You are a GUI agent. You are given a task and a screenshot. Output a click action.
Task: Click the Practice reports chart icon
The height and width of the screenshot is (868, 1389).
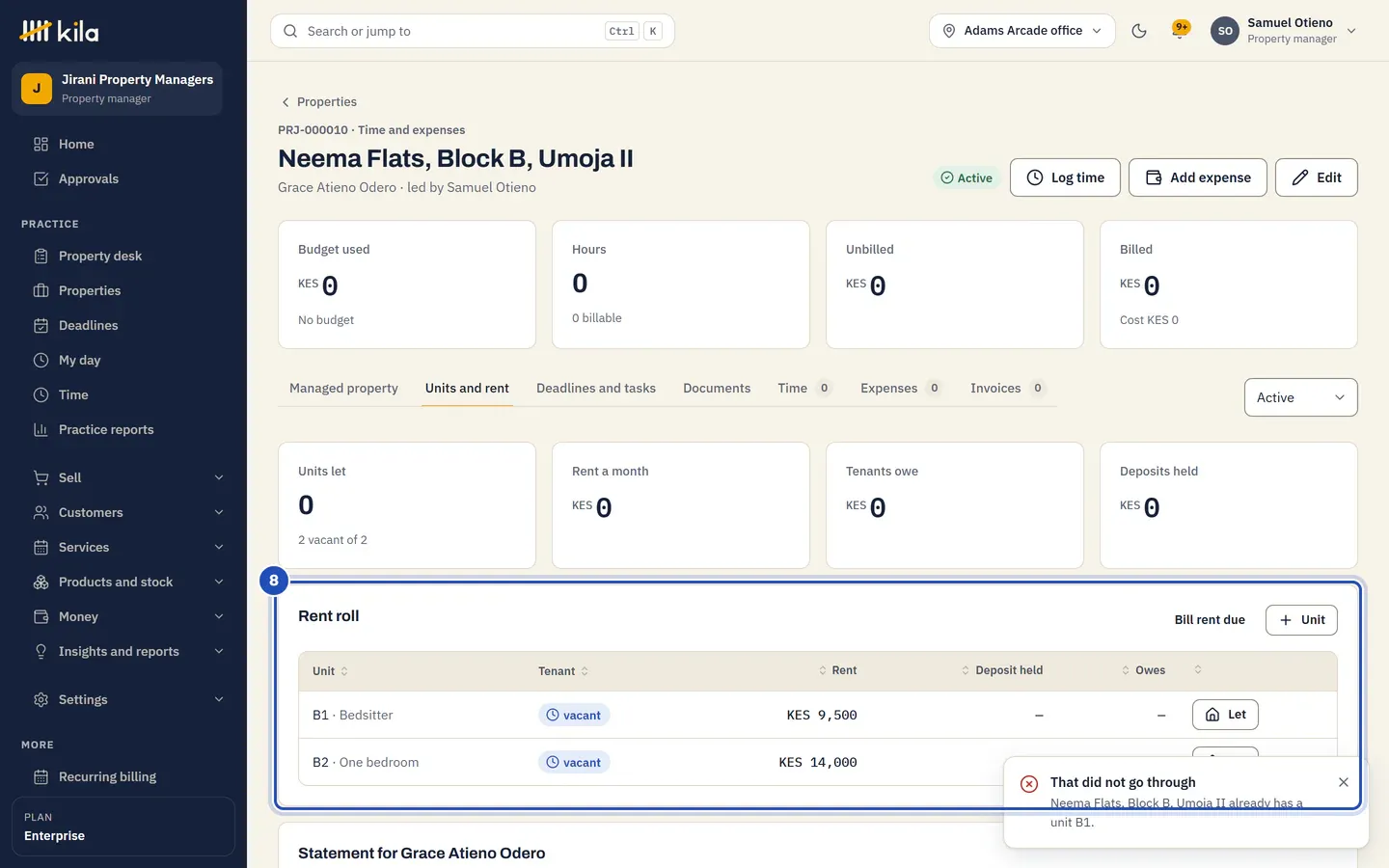point(41,429)
